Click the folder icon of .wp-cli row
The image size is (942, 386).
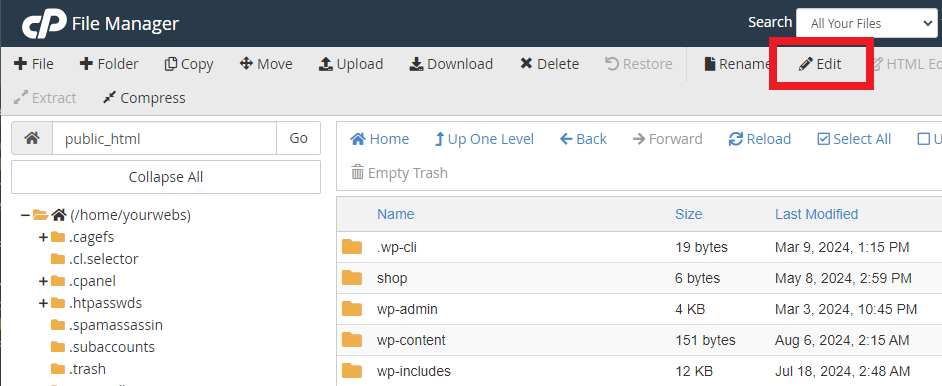tap(352, 247)
